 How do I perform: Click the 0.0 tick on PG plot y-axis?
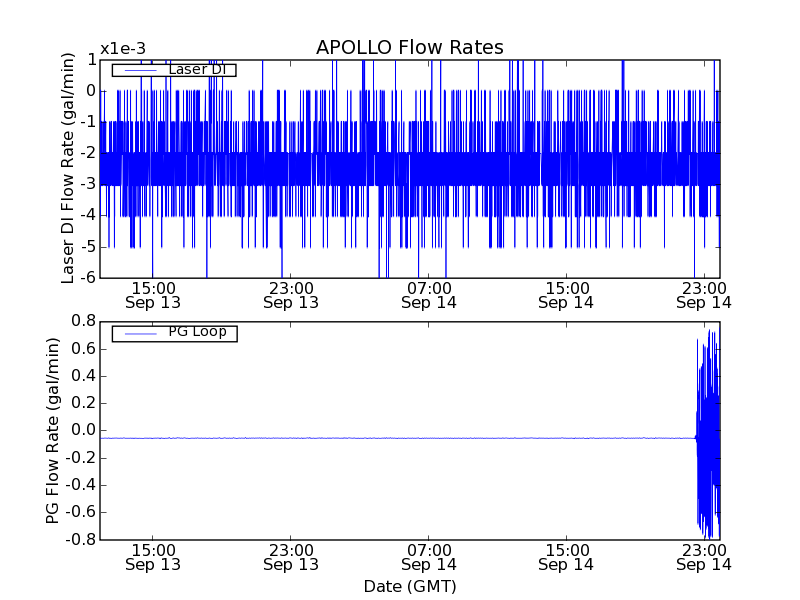pos(83,430)
